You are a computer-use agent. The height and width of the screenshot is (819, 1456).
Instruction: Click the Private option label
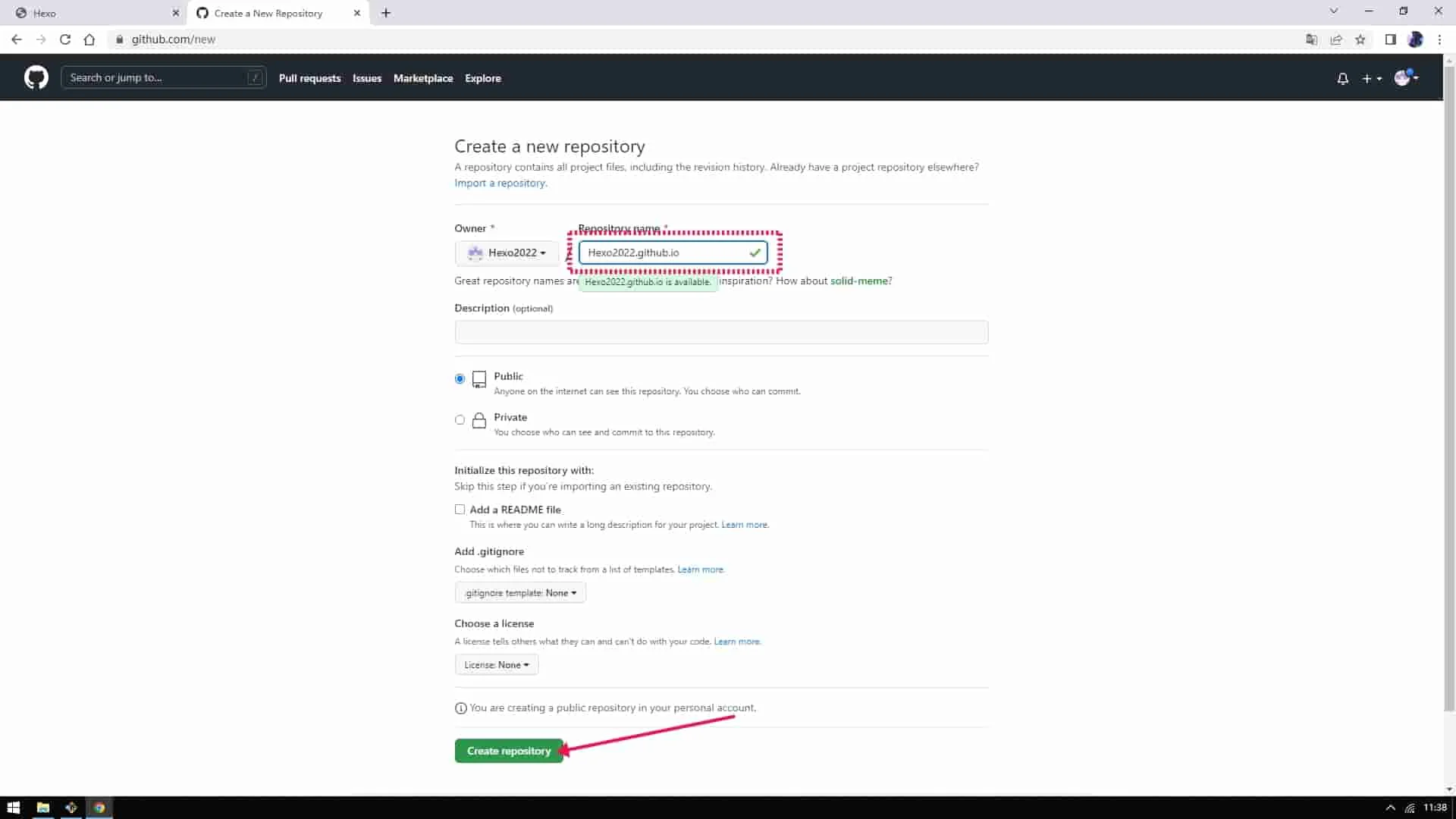[510, 417]
